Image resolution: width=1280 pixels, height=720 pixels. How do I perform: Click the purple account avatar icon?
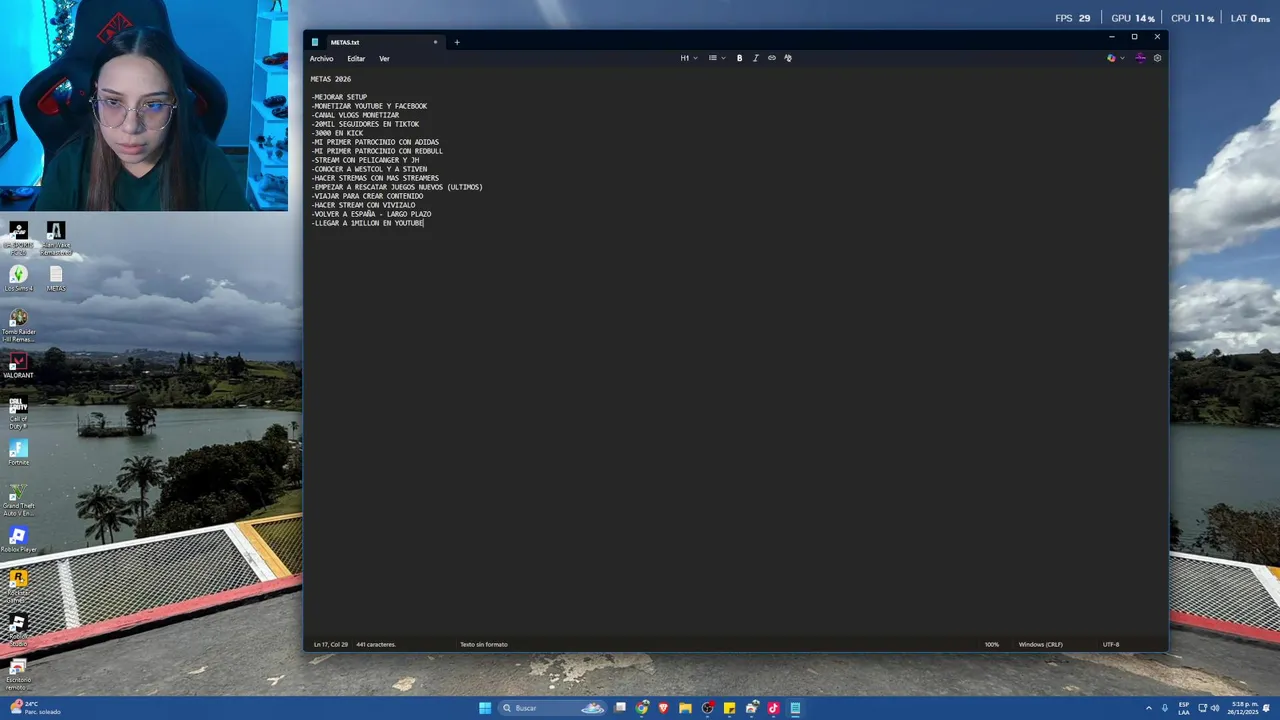[x=1140, y=58]
